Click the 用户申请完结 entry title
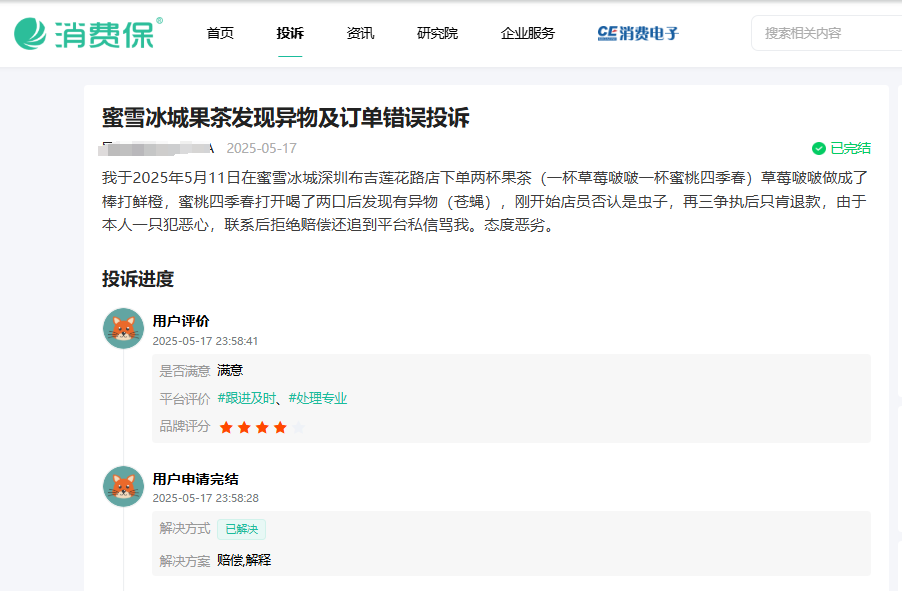The image size is (902, 591). pos(196,479)
